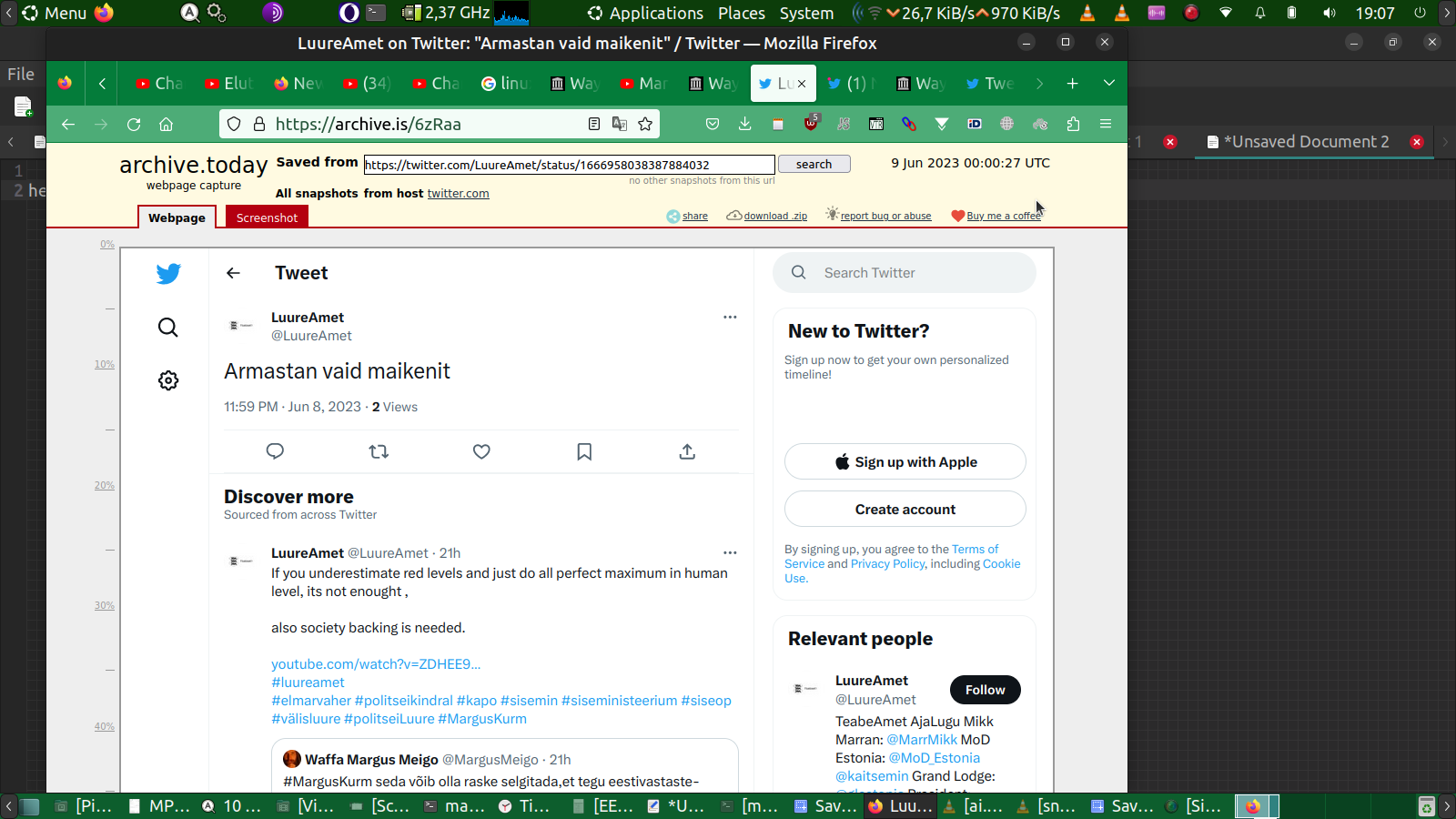Viewport: 1456px width, 819px height.
Task: Open the system volume icon
Action: (x=1330, y=13)
